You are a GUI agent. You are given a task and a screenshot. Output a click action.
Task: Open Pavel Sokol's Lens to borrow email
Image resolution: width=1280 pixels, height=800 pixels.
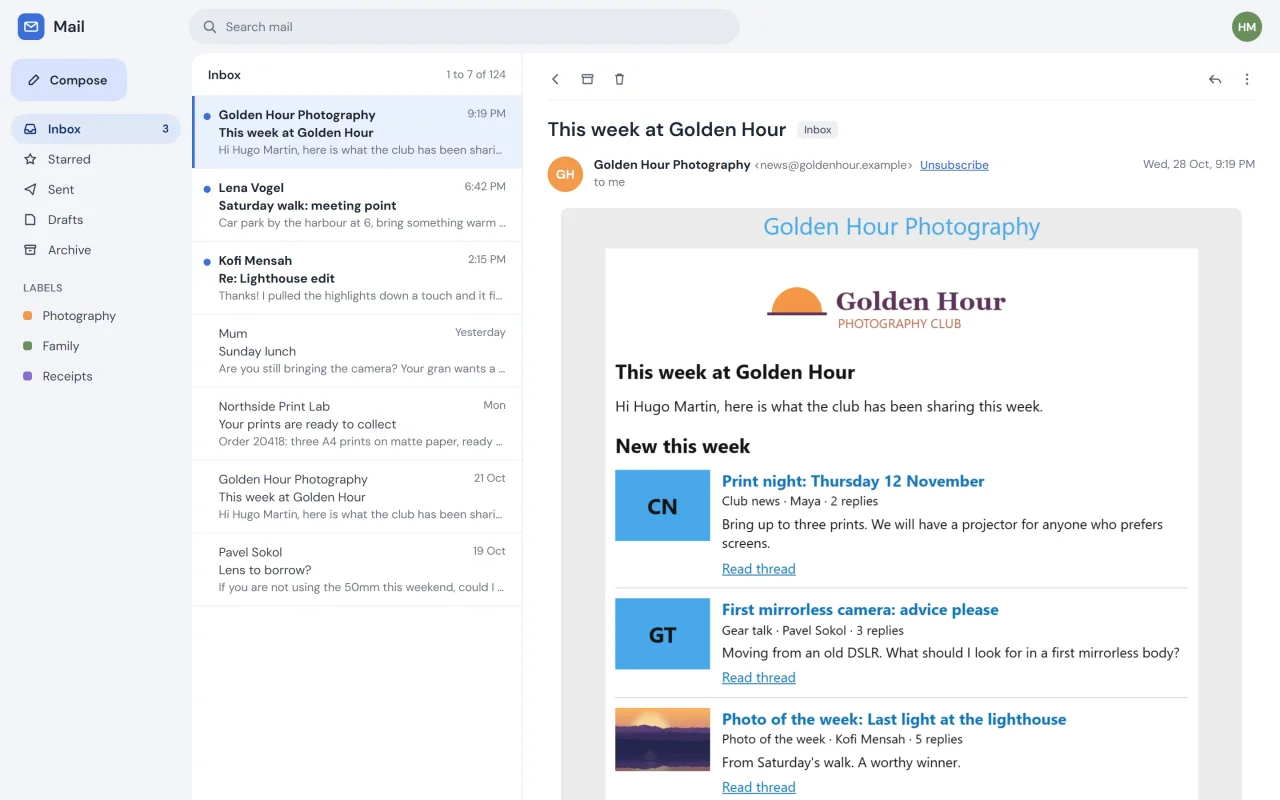coord(357,570)
